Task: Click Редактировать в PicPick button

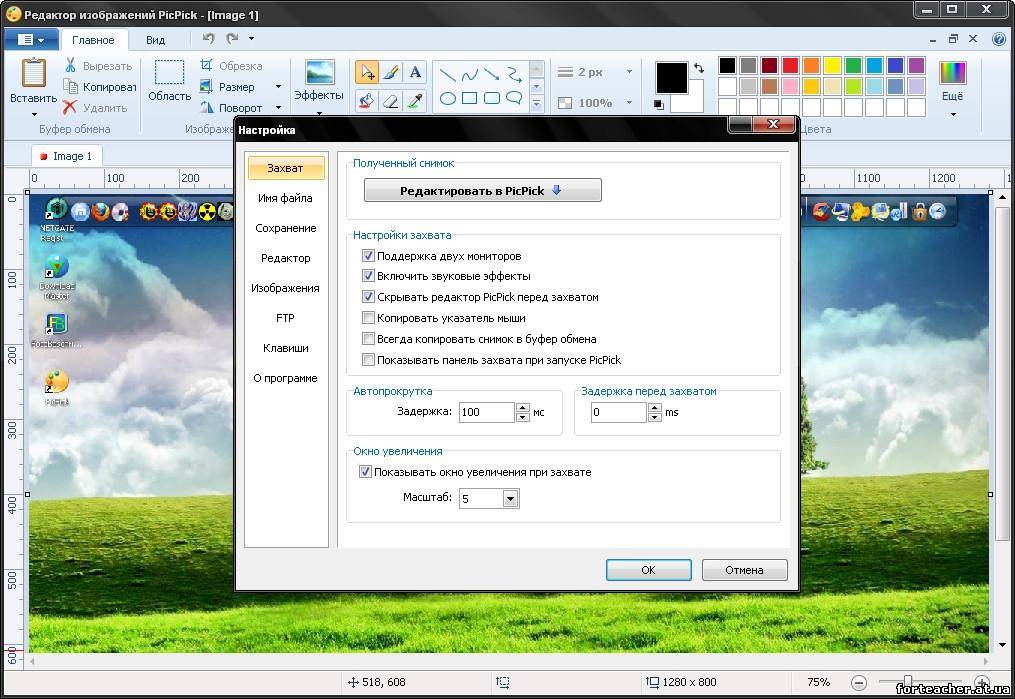Action: point(482,190)
